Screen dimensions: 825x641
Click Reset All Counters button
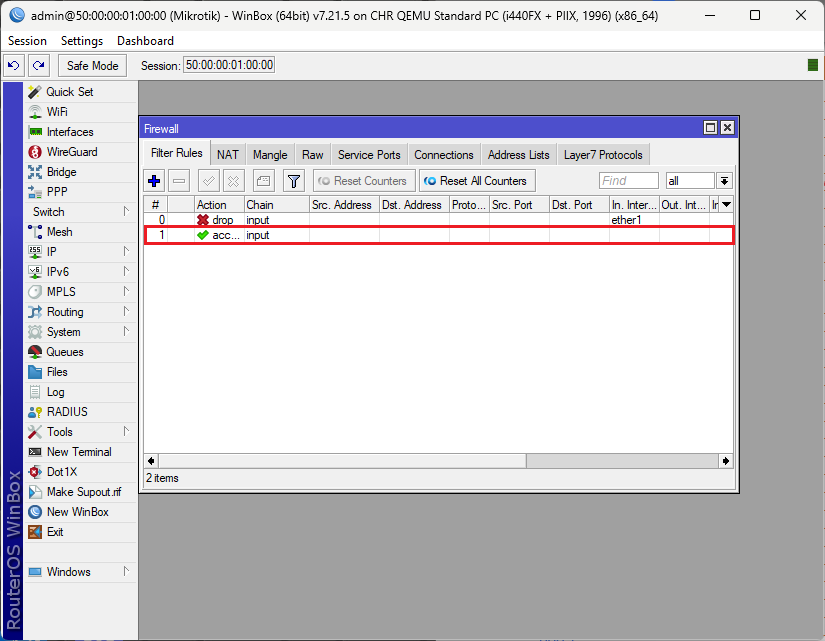click(x=477, y=181)
